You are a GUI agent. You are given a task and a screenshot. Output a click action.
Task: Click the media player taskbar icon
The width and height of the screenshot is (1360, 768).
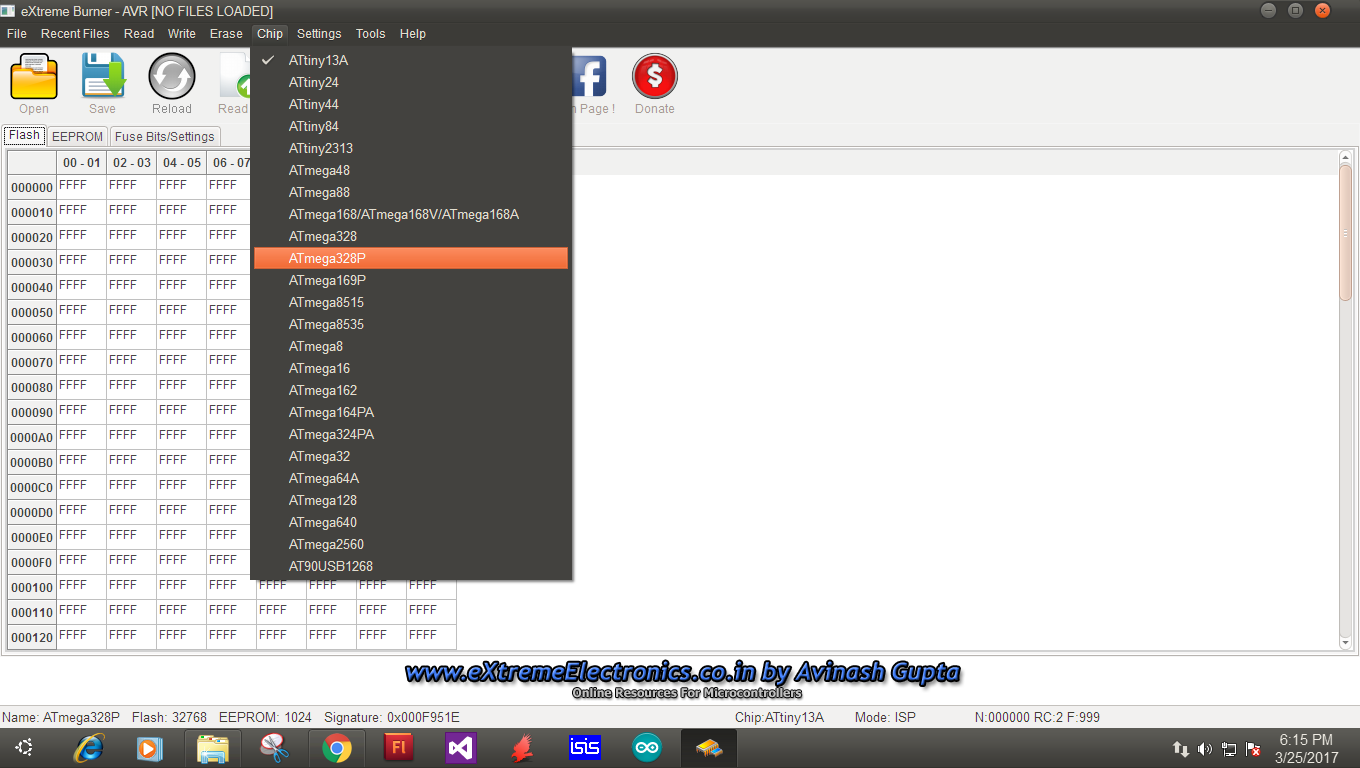[149, 748]
